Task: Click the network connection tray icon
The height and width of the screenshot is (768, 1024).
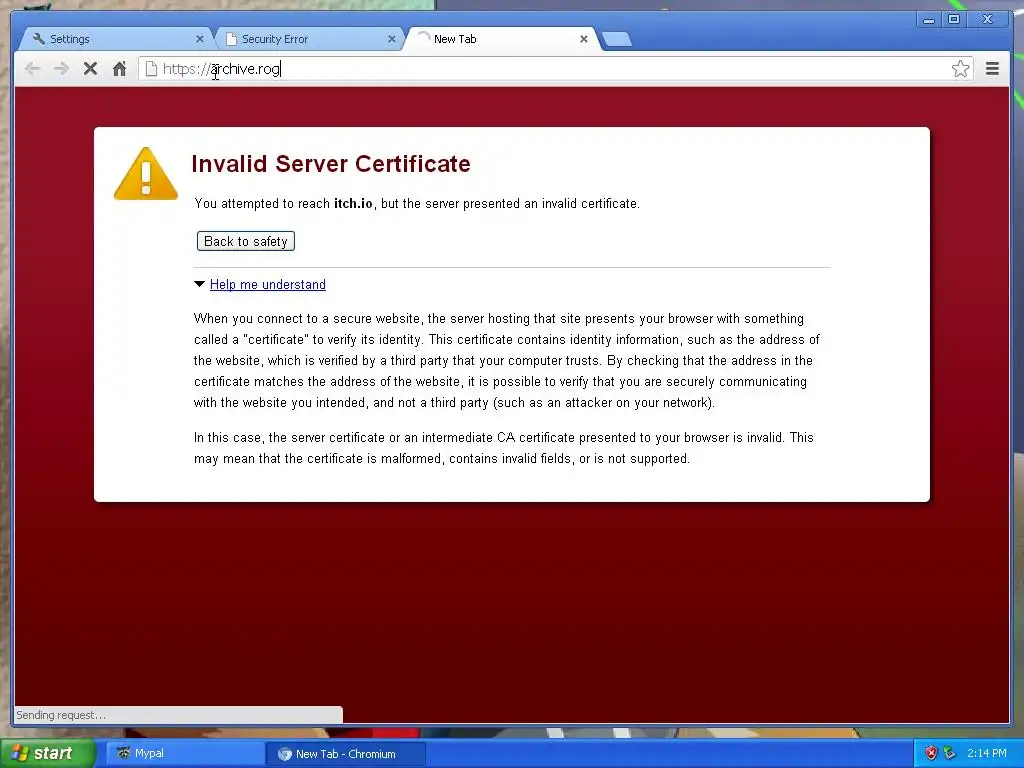Action: click(x=950, y=753)
